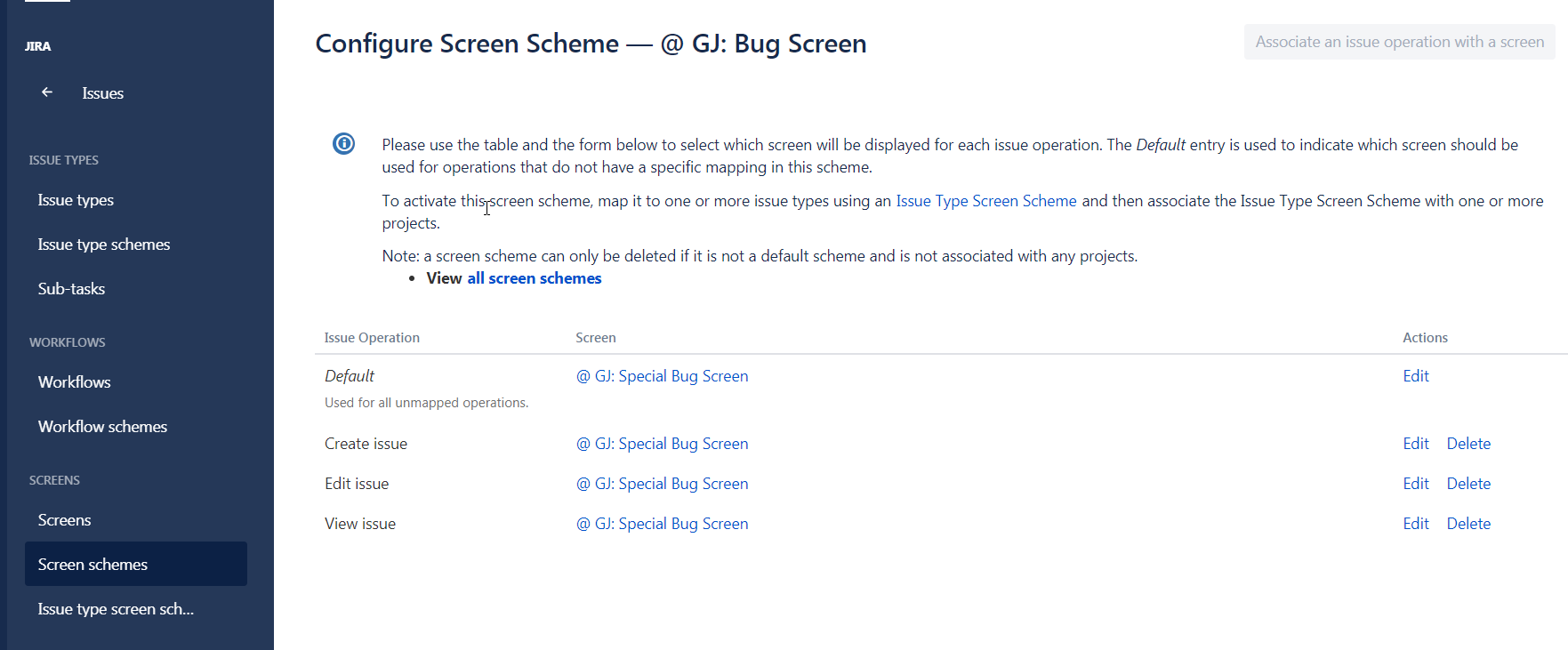The width and height of the screenshot is (1568, 650).
Task: Edit the Edit issue mapping
Action: 1416,484
